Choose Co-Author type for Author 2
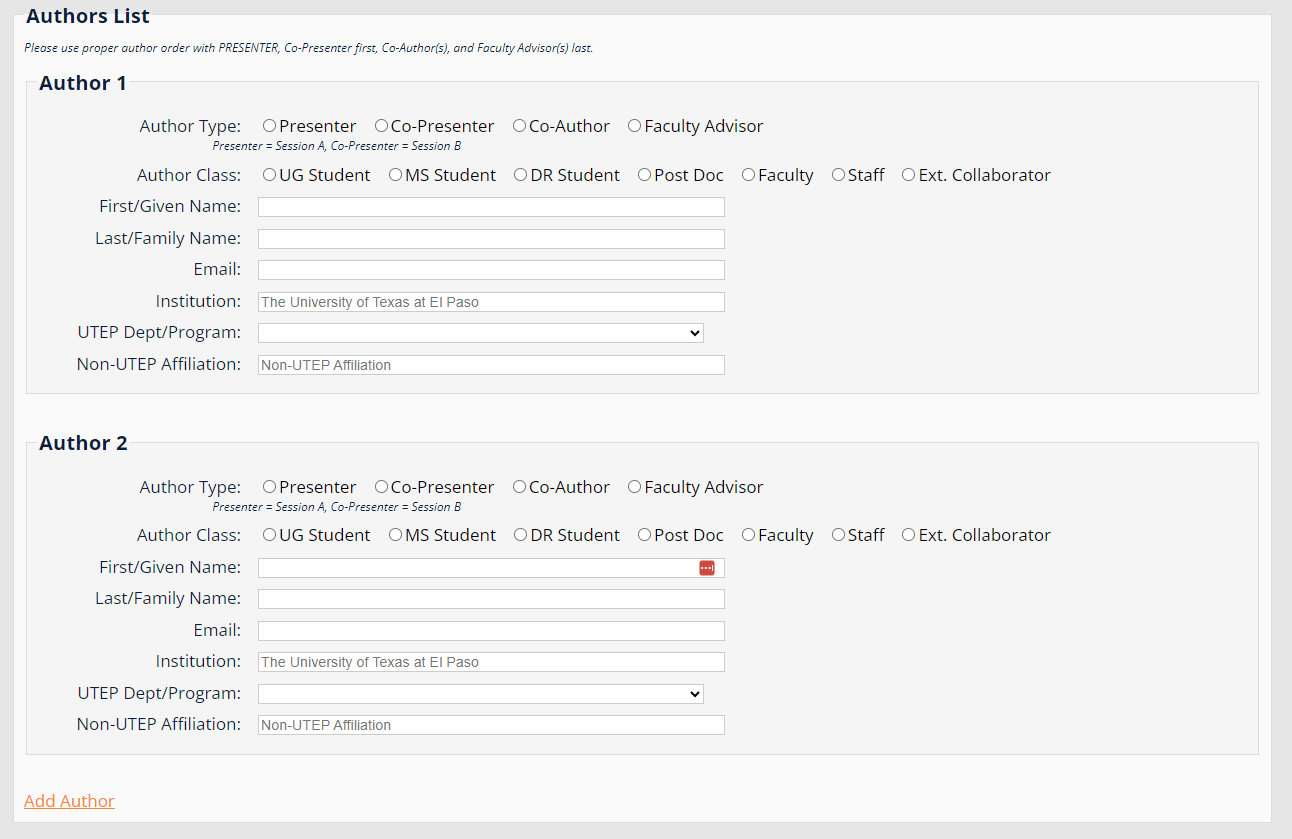Image resolution: width=1292 pixels, height=839 pixels. click(519, 487)
